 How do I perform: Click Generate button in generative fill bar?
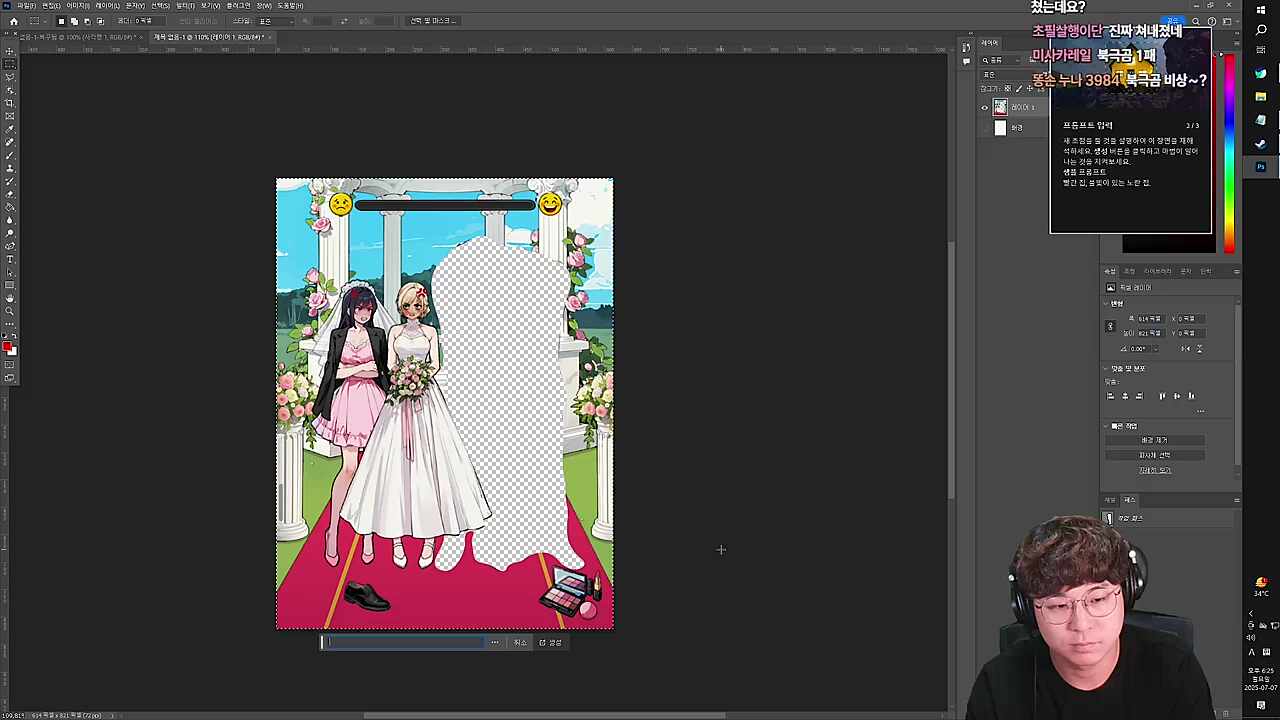pos(550,642)
